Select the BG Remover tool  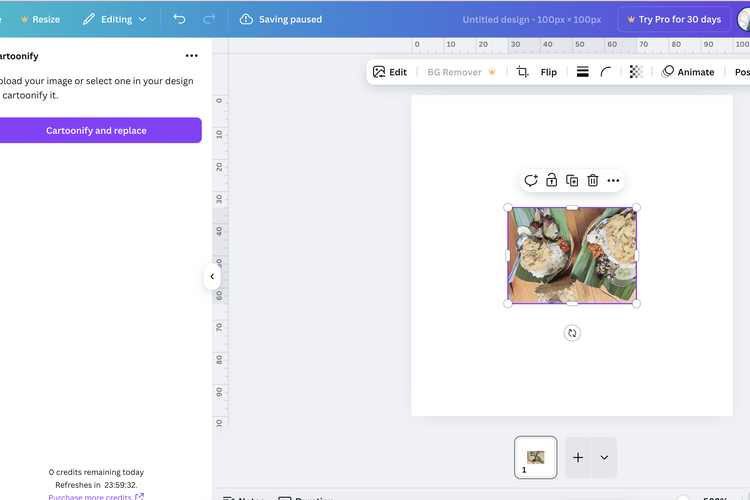[461, 72]
